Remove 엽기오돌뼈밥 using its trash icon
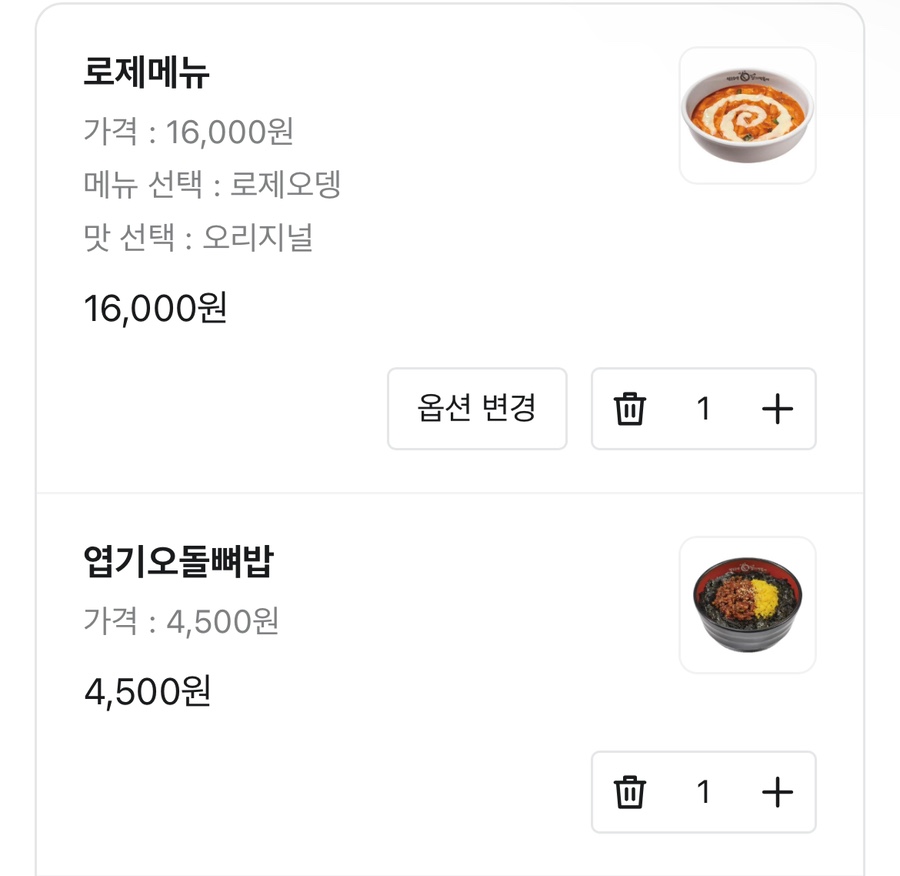This screenshot has width=900, height=876. pos(630,792)
